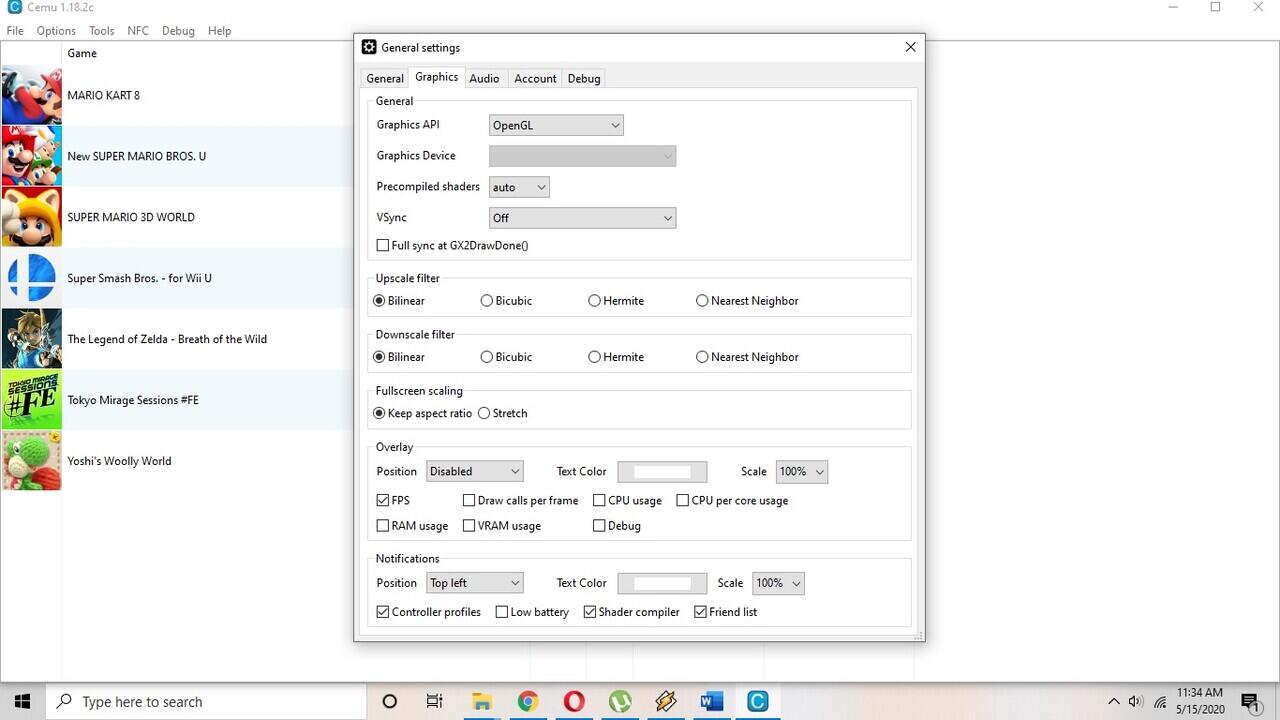Open uTorrent from taskbar
This screenshot has height=720, width=1280.
(619, 701)
